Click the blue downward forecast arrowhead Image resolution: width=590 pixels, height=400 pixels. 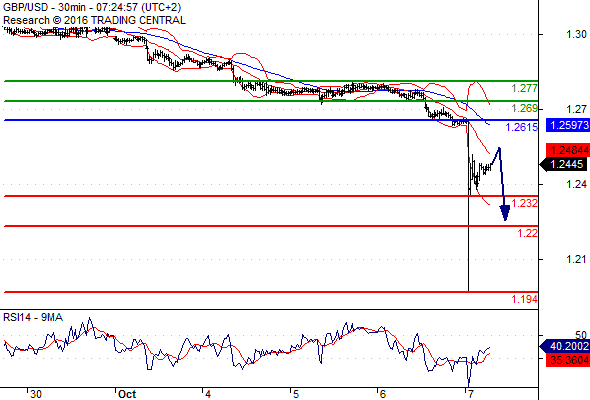coord(505,213)
